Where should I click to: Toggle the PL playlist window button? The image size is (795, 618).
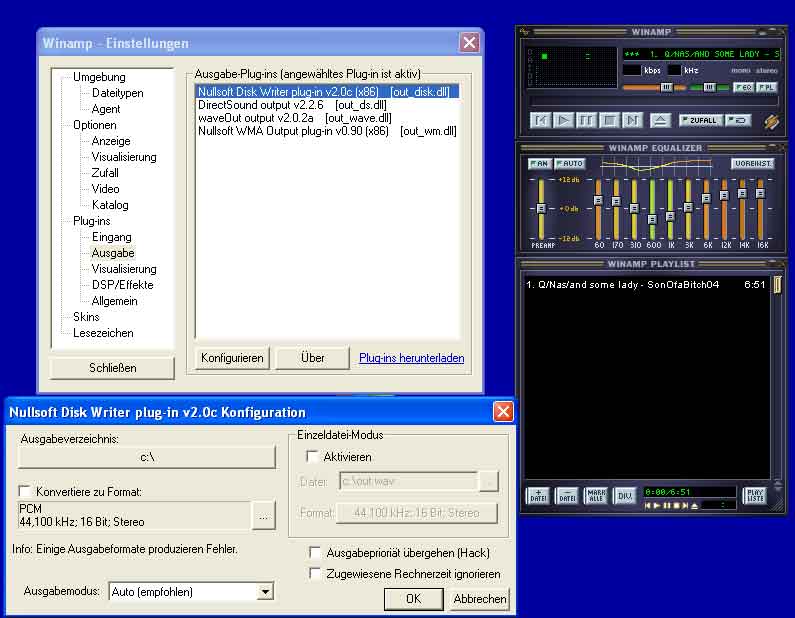pos(766,87)
